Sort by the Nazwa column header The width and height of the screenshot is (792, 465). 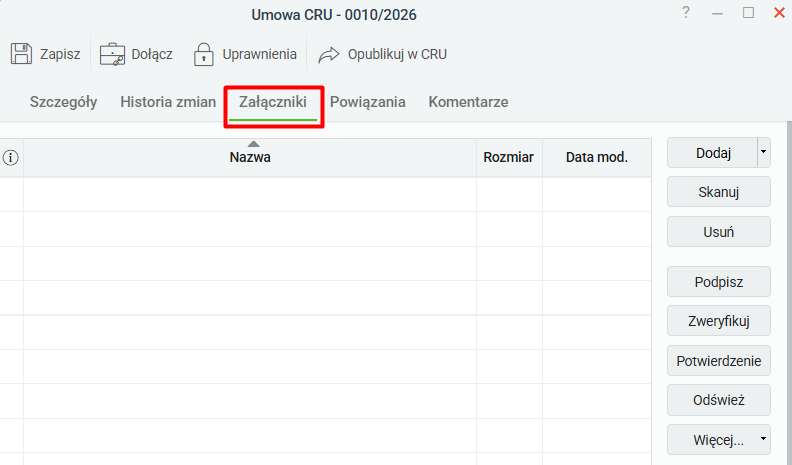tap(250, 158)
